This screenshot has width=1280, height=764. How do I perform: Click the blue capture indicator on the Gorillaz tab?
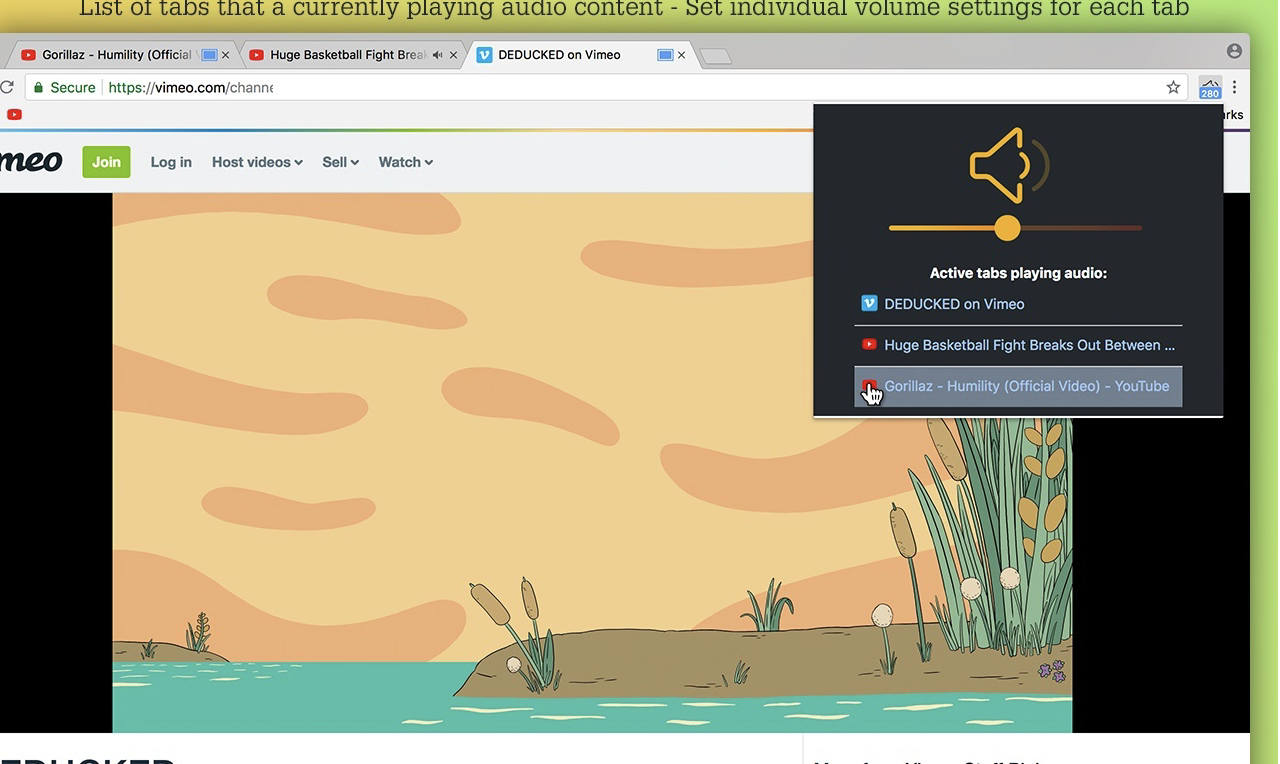[210, 55]
